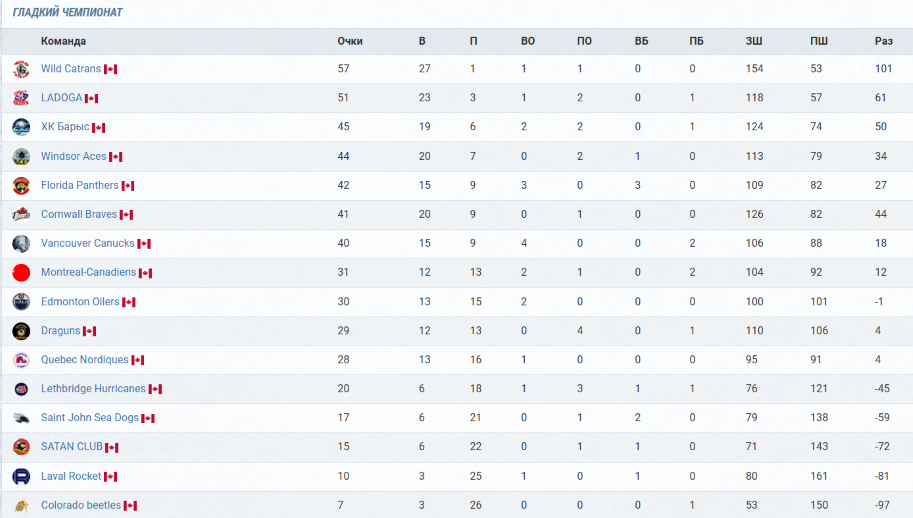Click the Команда column header

click(x=63, y=41)
